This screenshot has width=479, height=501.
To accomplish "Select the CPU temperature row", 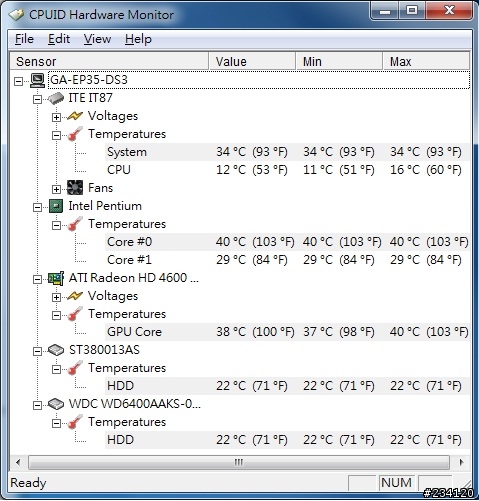I will point(287,170).
